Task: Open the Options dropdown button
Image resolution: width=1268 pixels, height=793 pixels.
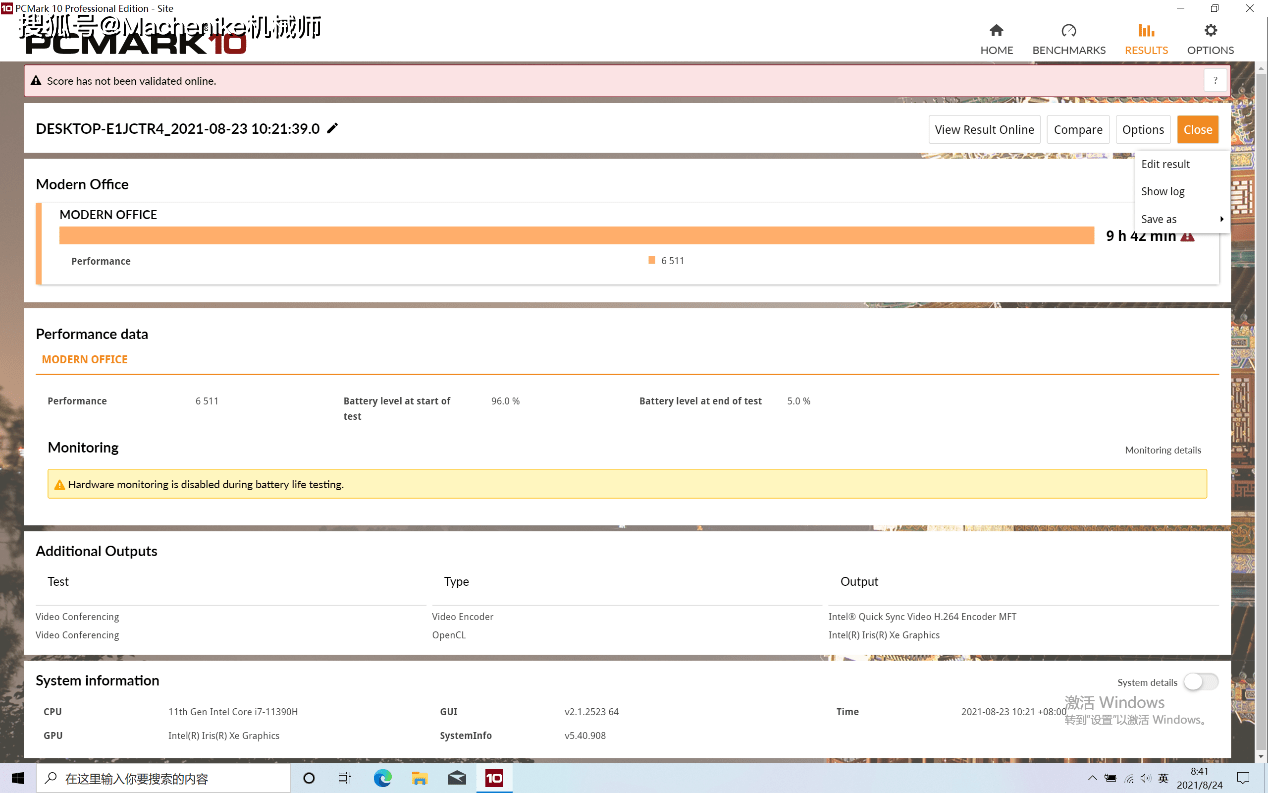Action: click(x=1142, y=130)
